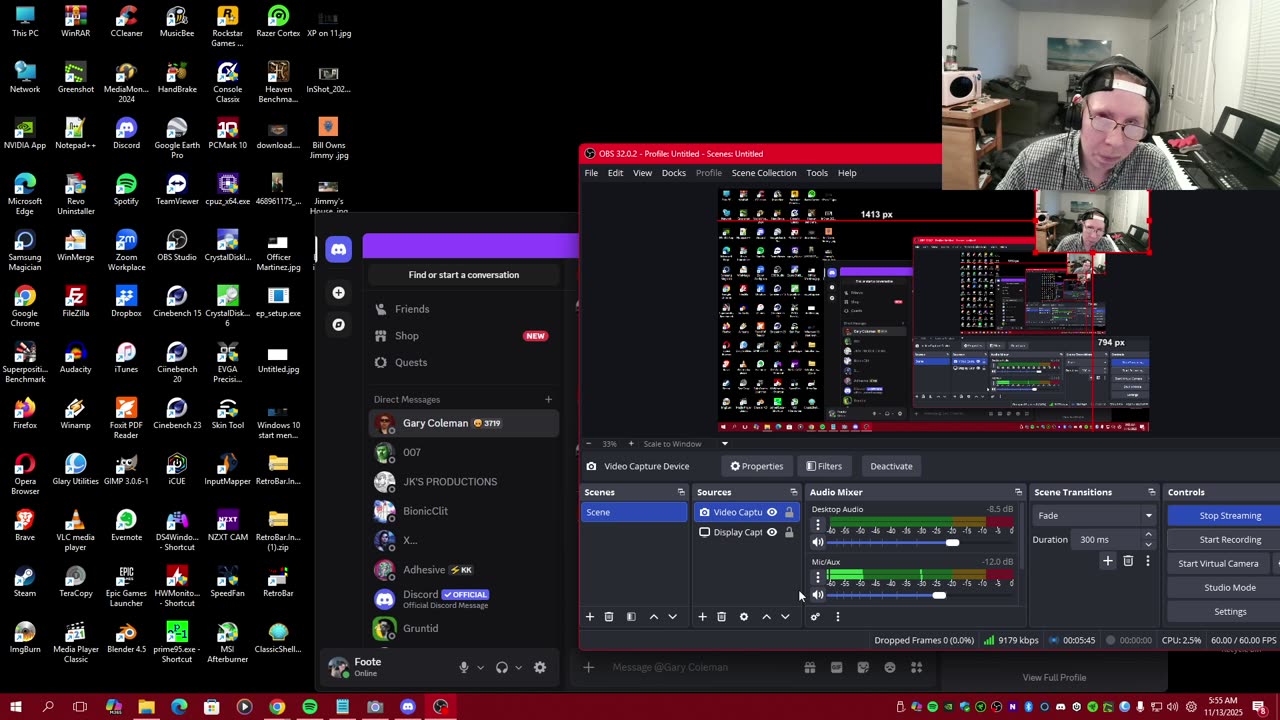
Task: Undock the Scenes panel
Action: 681,492
